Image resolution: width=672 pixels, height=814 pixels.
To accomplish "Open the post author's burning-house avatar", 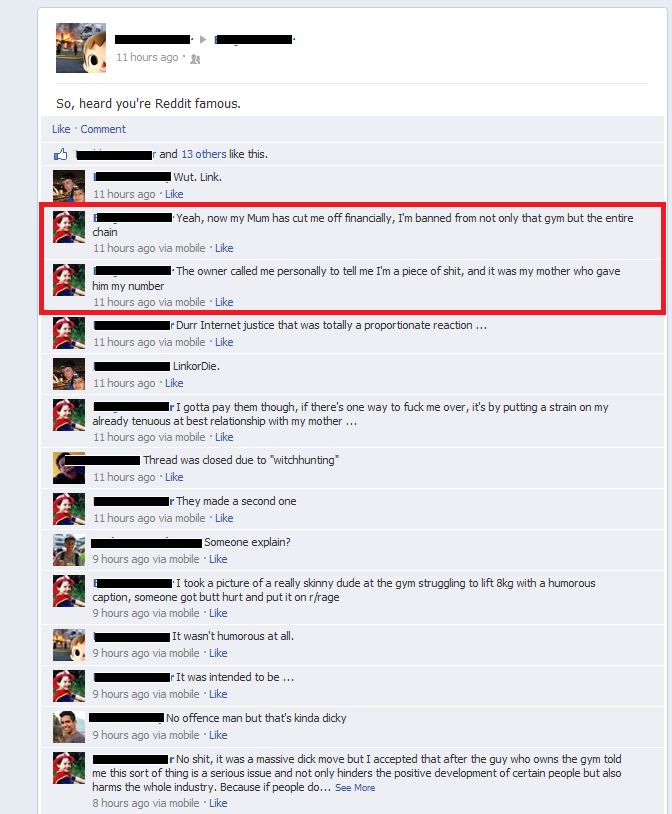I will 81,48.
